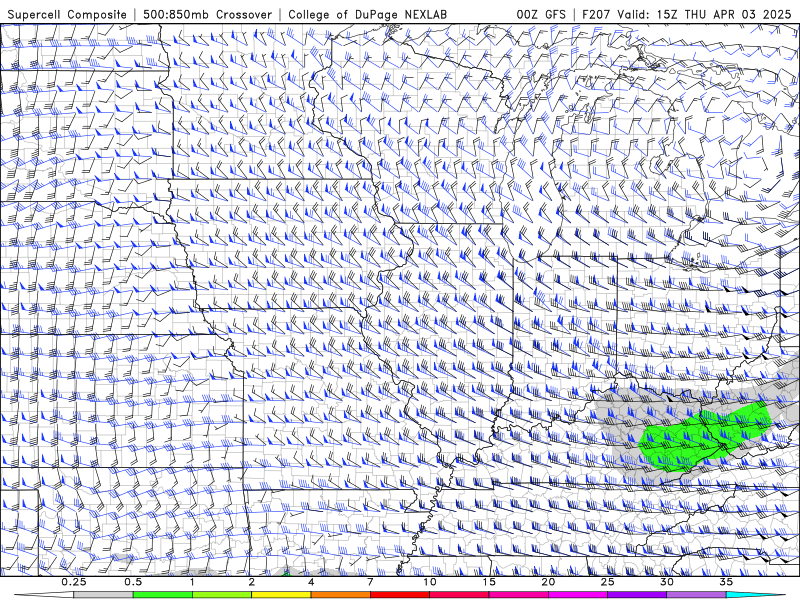
Task: Select the light purple 30–35 color bar segment
Action: [x=696, y=595]
